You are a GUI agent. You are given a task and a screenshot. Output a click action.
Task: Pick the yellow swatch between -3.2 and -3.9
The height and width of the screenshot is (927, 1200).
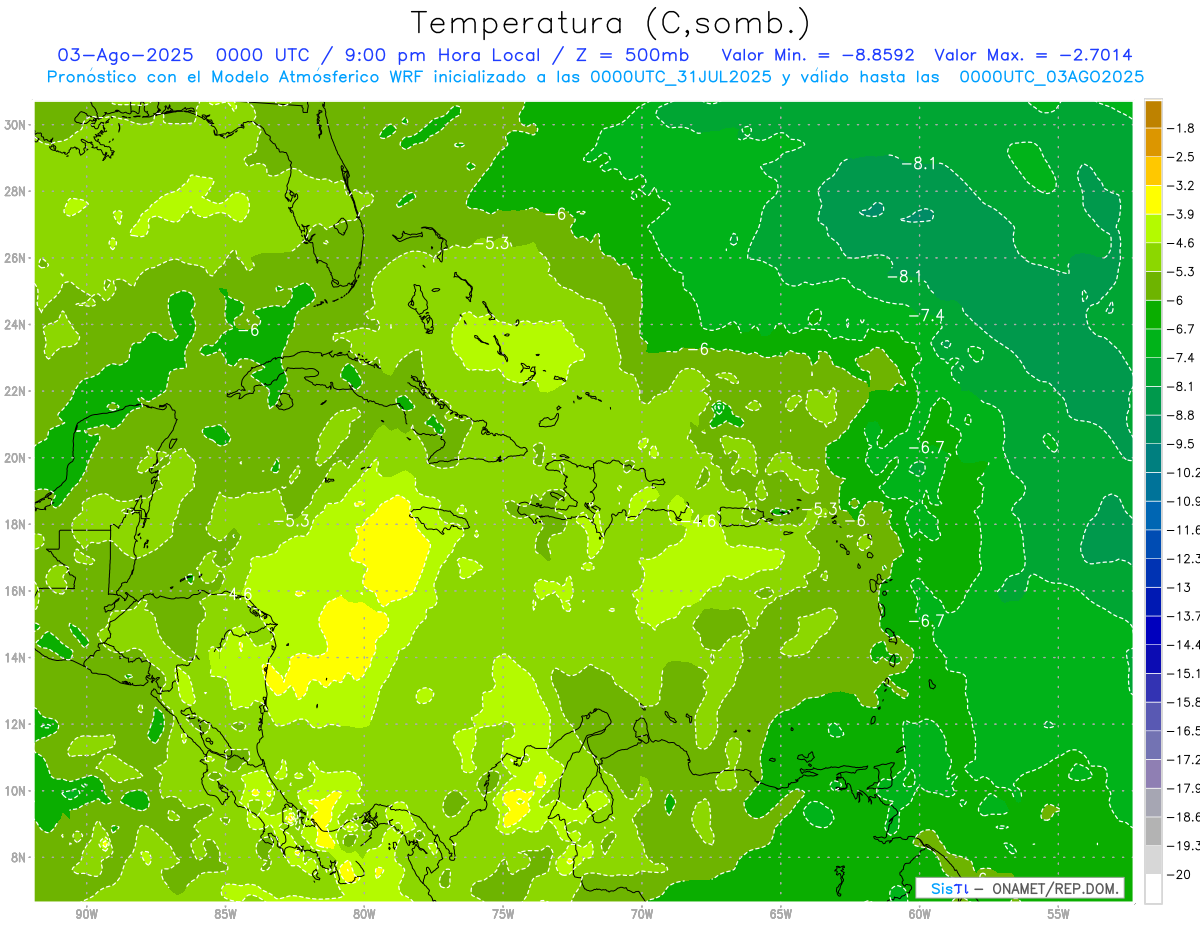tap(1153, 200)
